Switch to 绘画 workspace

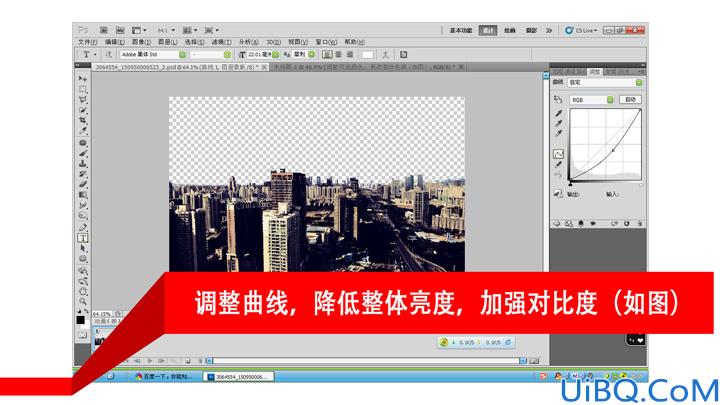(510, 30)
